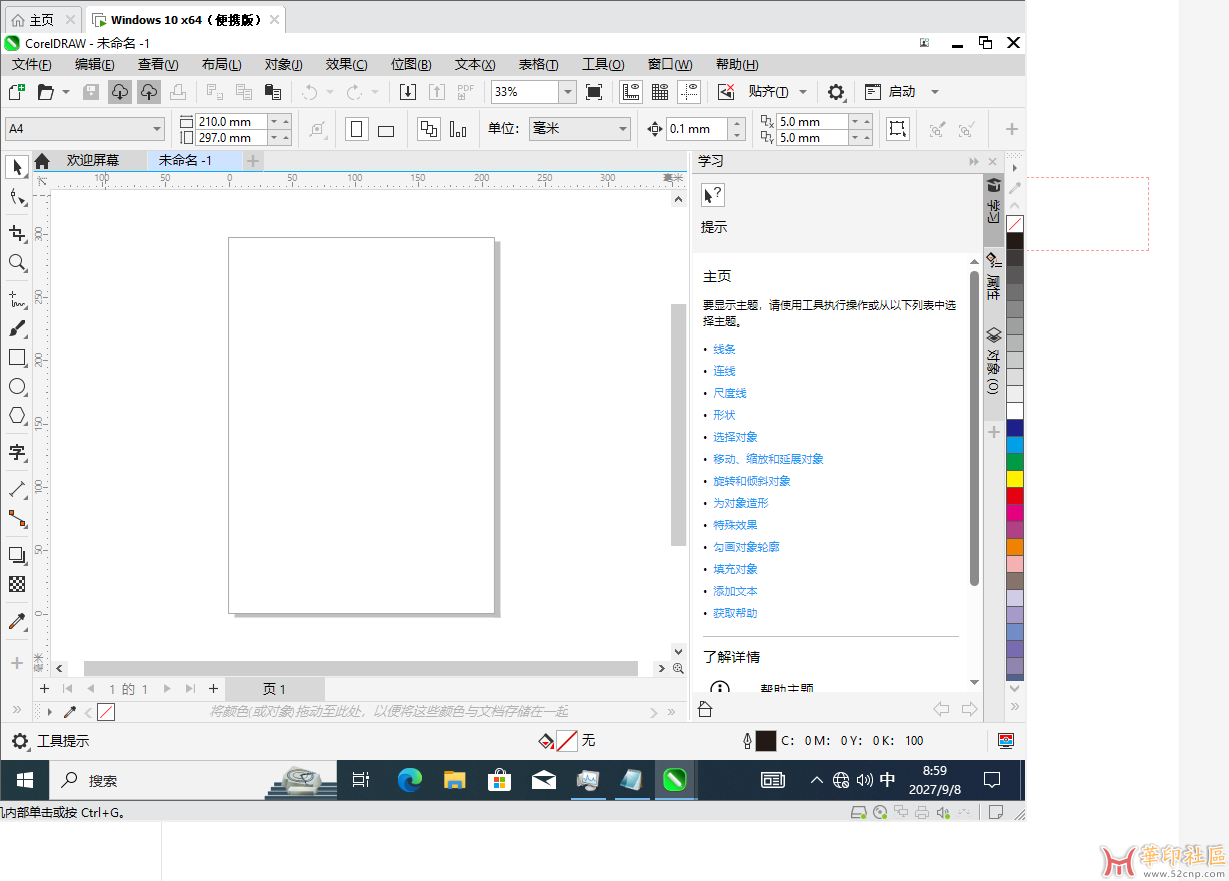This screenshot has height=881, width=1229.
Task: Click the canvas horizontal scrollbar
Action: coord(360,668)
